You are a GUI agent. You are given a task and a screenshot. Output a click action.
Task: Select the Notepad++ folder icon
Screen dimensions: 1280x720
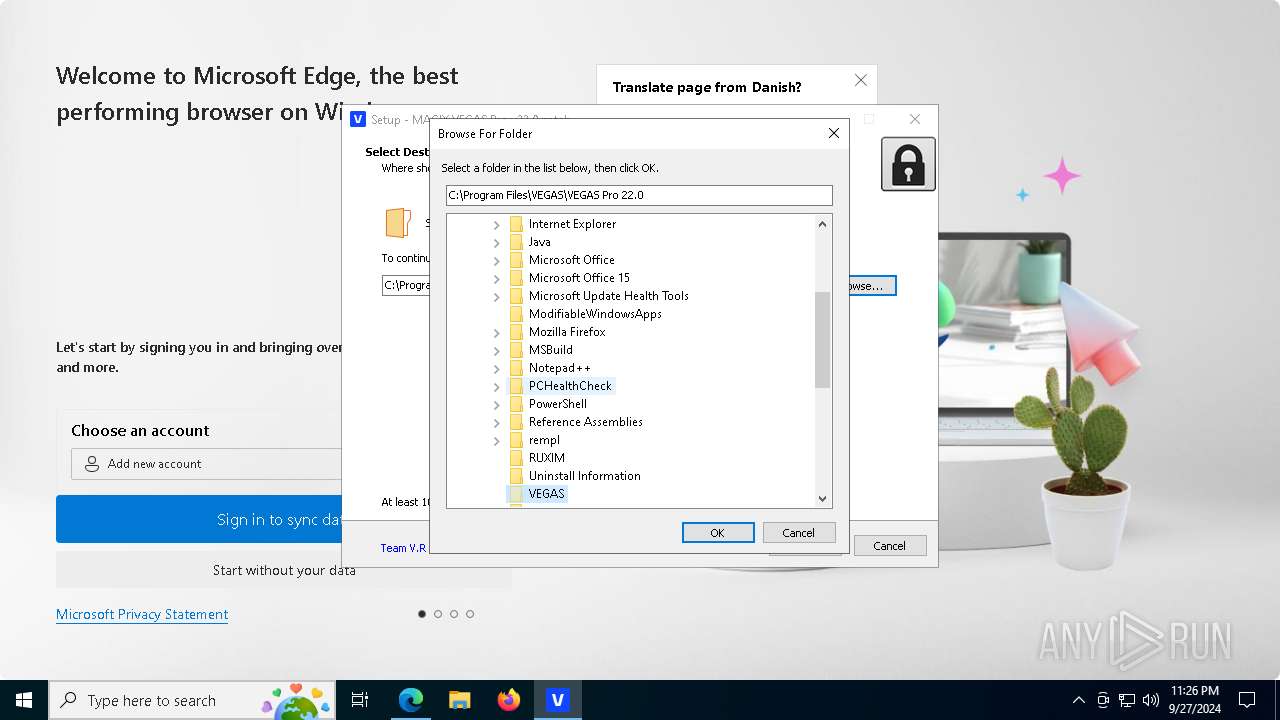[x=516, y=368]
